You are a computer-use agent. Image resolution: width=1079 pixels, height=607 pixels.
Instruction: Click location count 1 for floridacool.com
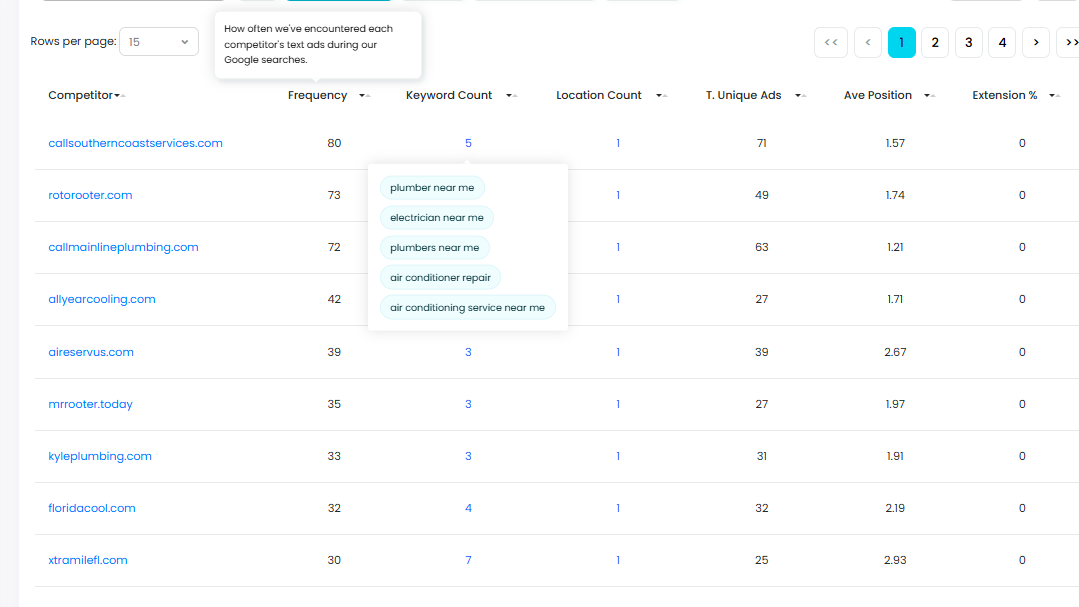618,508
